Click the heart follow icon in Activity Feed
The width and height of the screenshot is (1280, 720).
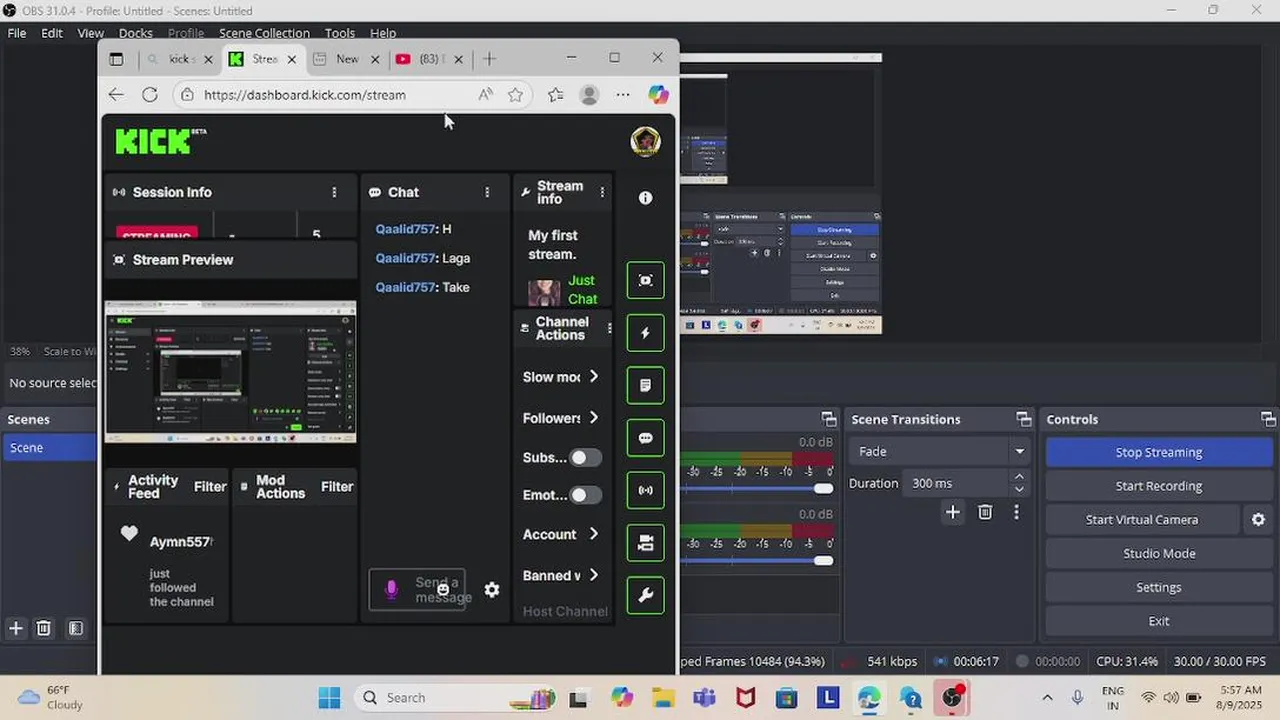129,534
